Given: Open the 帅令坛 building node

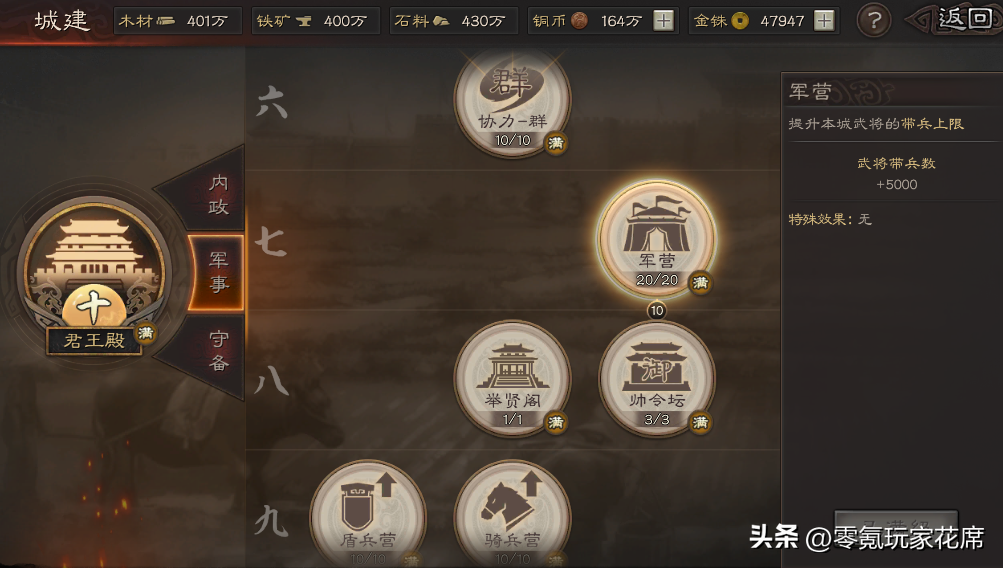Looking at the screenshot, I should (x=657, y=379).
